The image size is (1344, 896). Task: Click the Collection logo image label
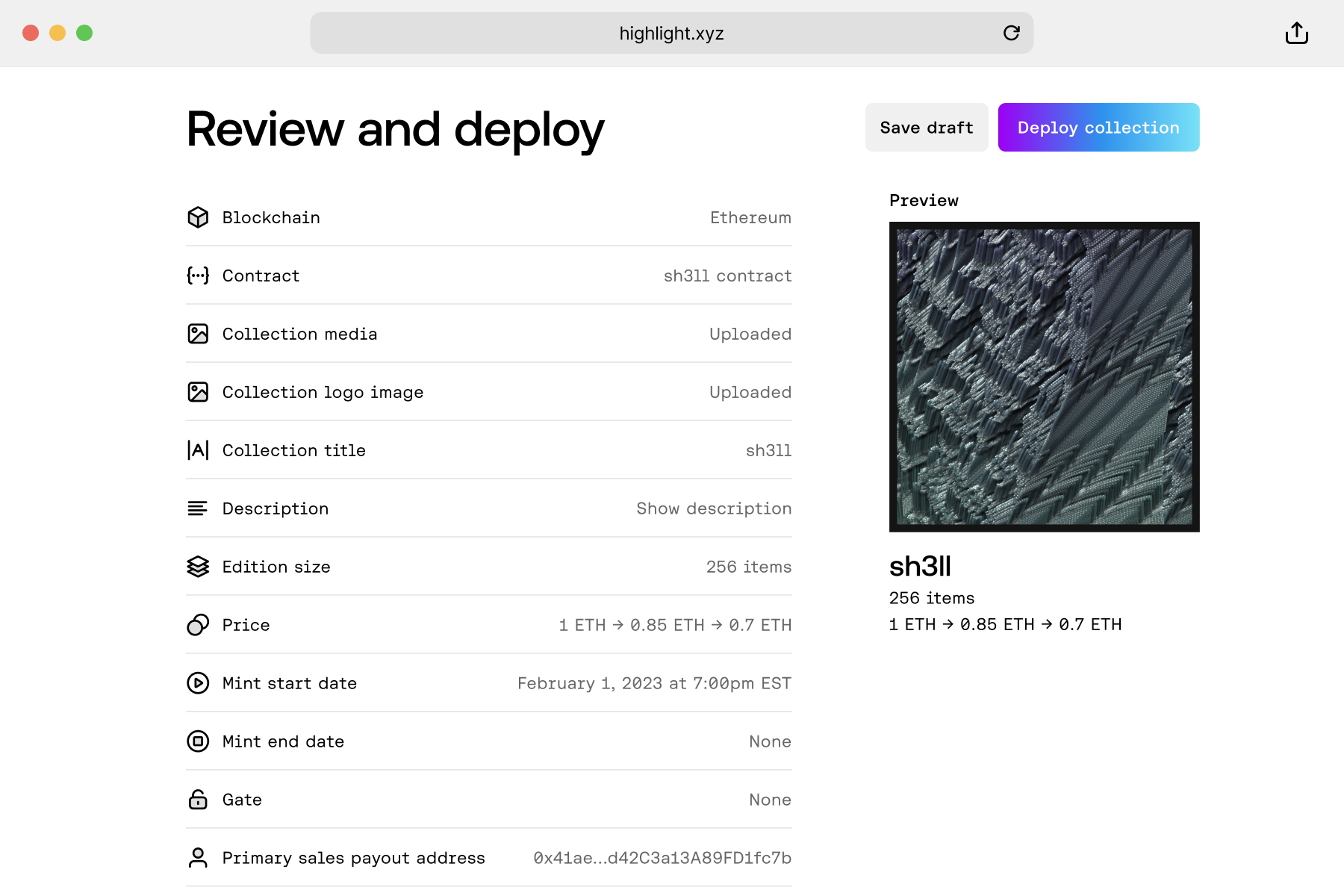click(x=323, y=392)
